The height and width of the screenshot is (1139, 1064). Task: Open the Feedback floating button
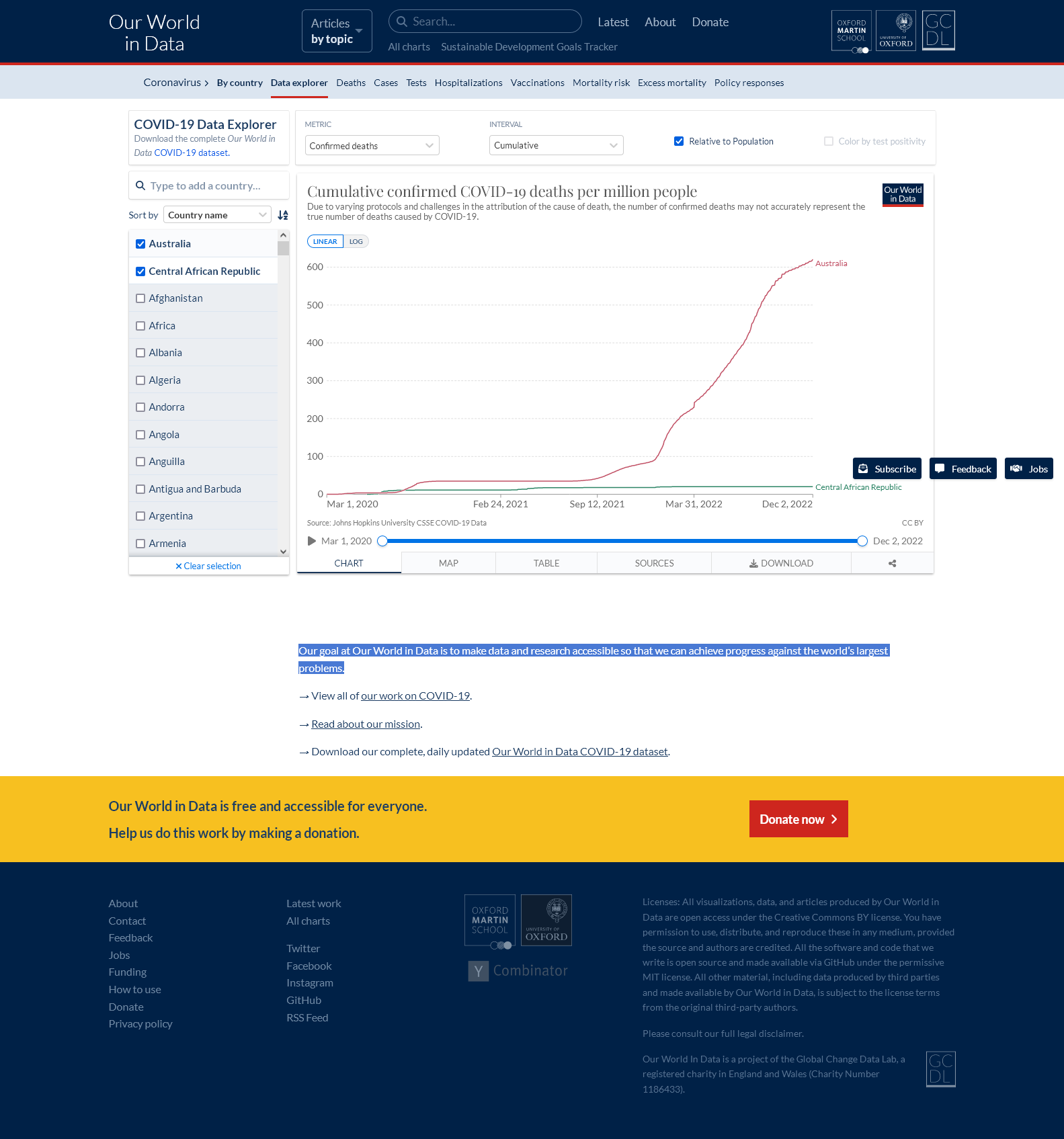click(x=963, y=469)
